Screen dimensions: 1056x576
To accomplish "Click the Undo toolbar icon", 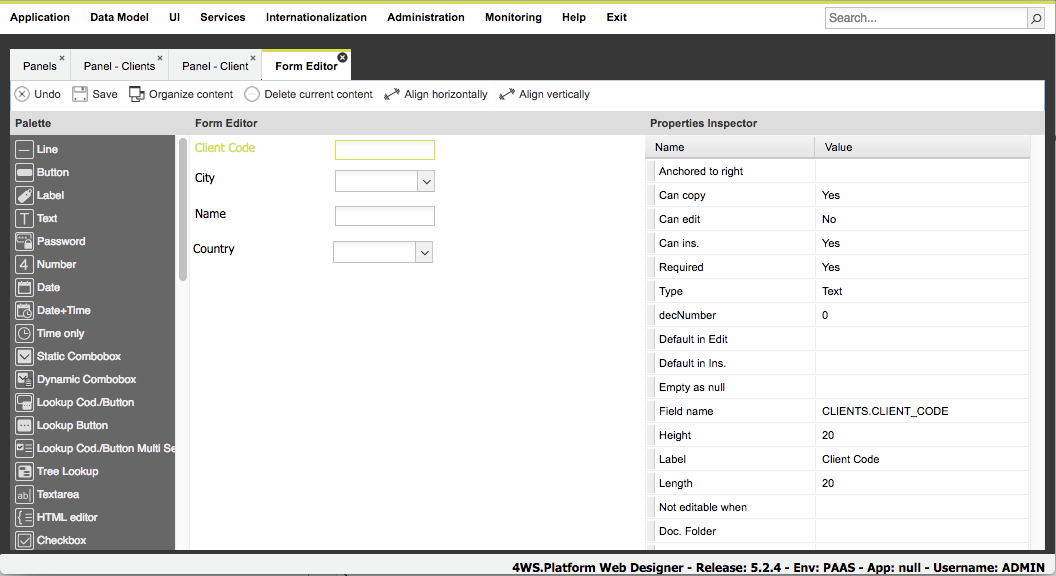I will point(22,94).
